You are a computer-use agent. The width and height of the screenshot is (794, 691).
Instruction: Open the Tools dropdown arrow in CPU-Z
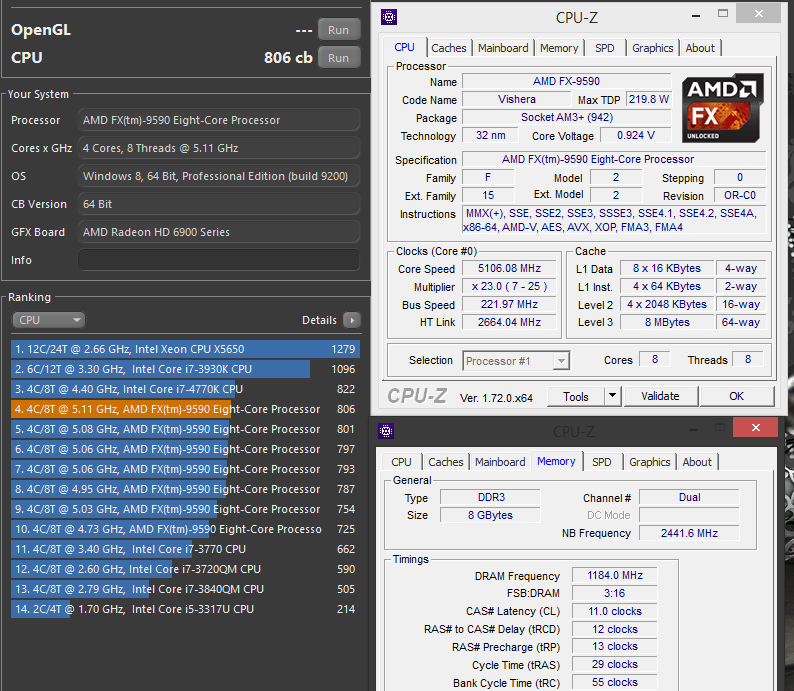click(612, 396)
